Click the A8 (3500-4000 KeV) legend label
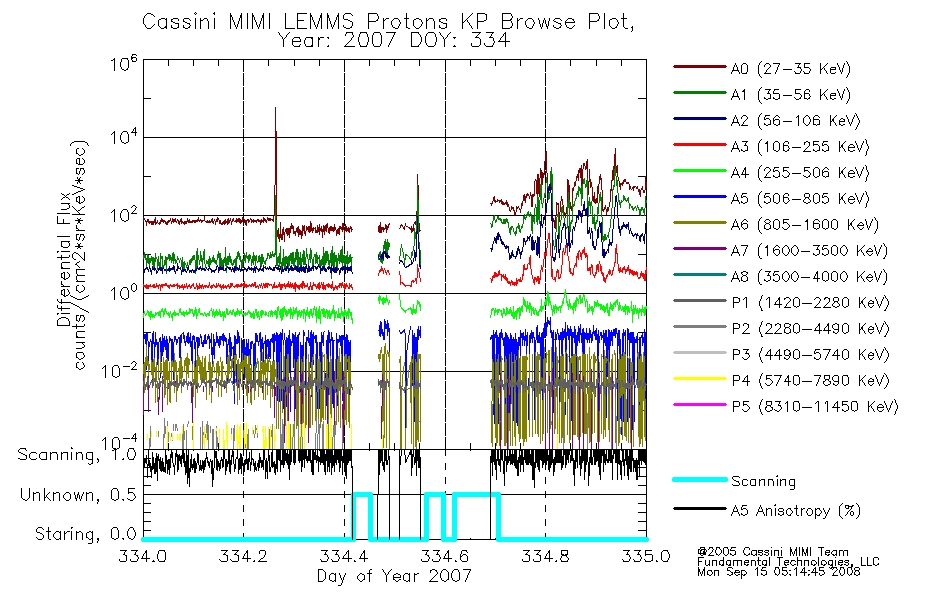This screenshot has height=600, width=950. click(809, 277)
